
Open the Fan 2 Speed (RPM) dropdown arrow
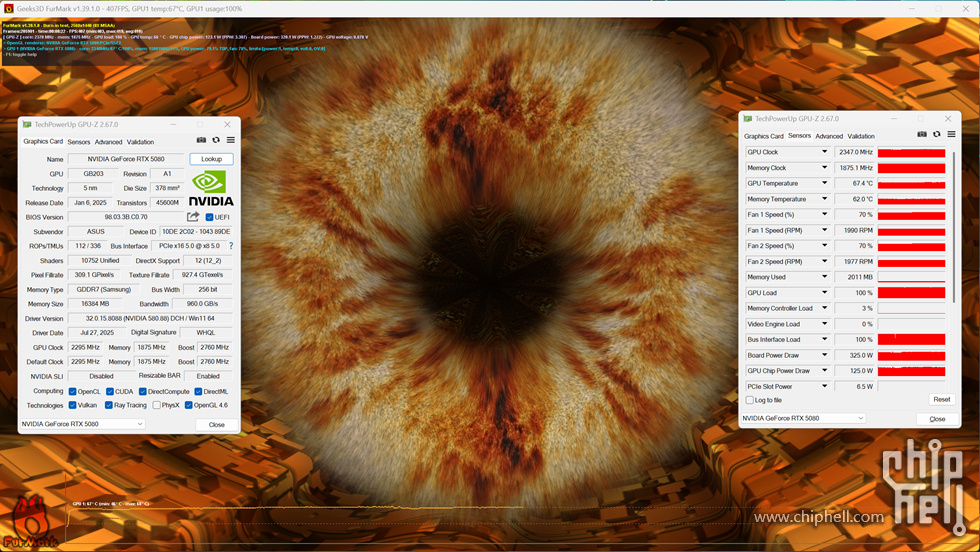point(824,261)
